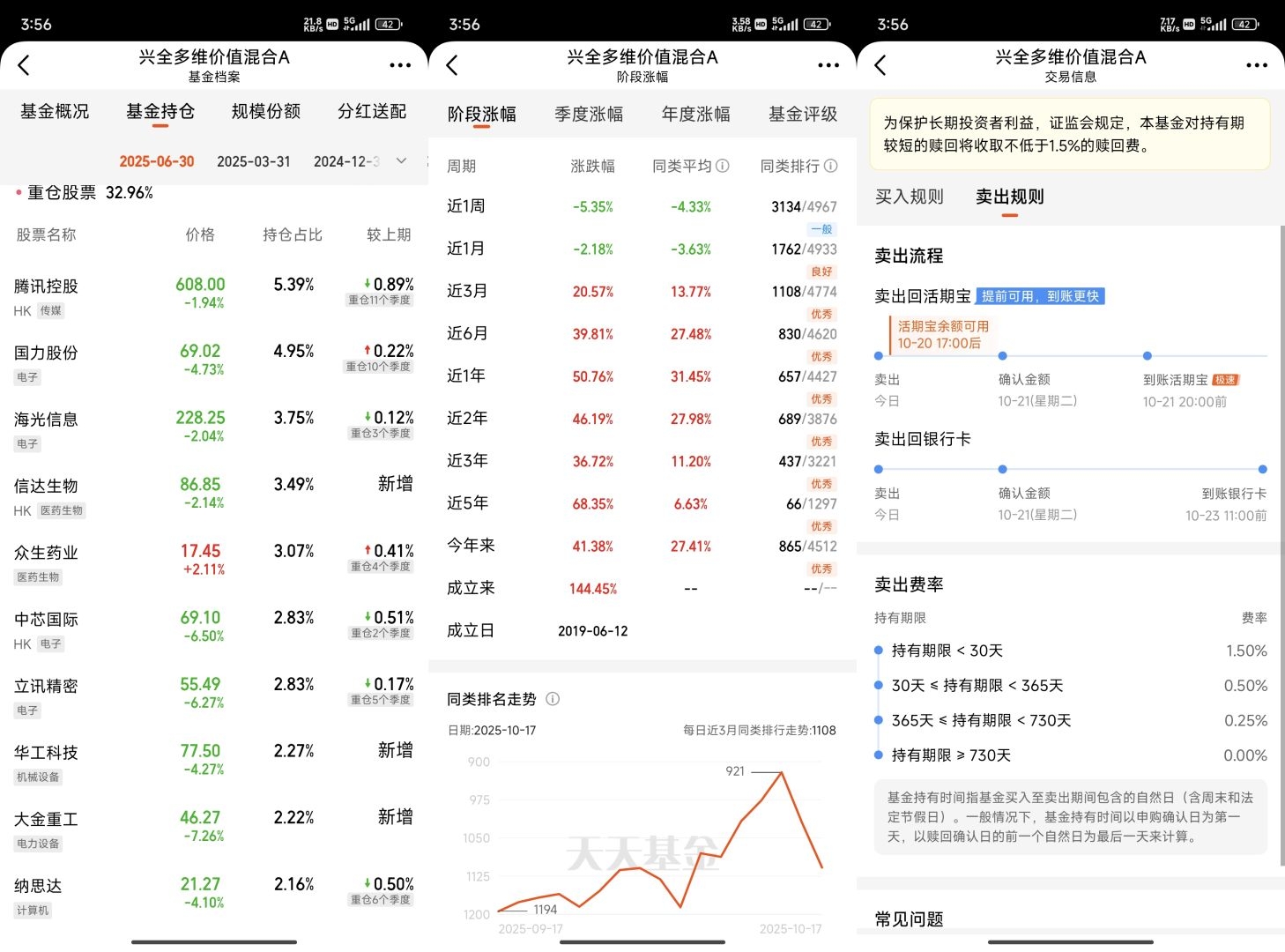Viewport: 1285px width, 952px height.
Task: Tap the 持有期限 < 30天 fee row
Action: pyautogui.click(x=1071, y=651)
